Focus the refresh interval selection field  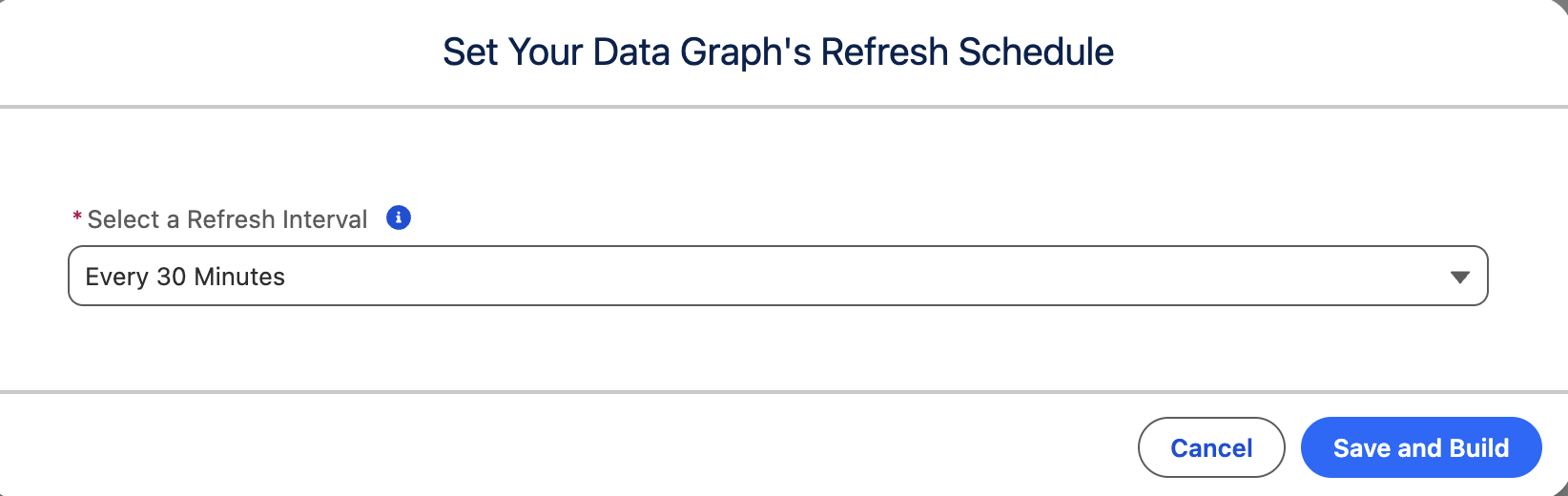[x=777, y=277]
